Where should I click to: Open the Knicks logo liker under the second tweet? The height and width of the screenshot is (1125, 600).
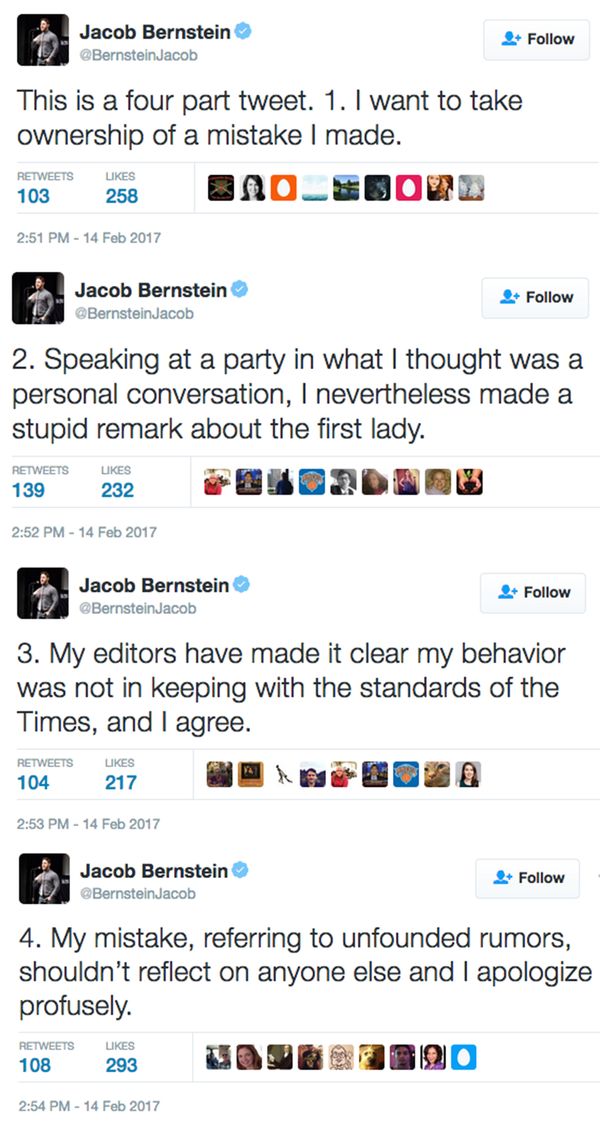tap(313, 481)
